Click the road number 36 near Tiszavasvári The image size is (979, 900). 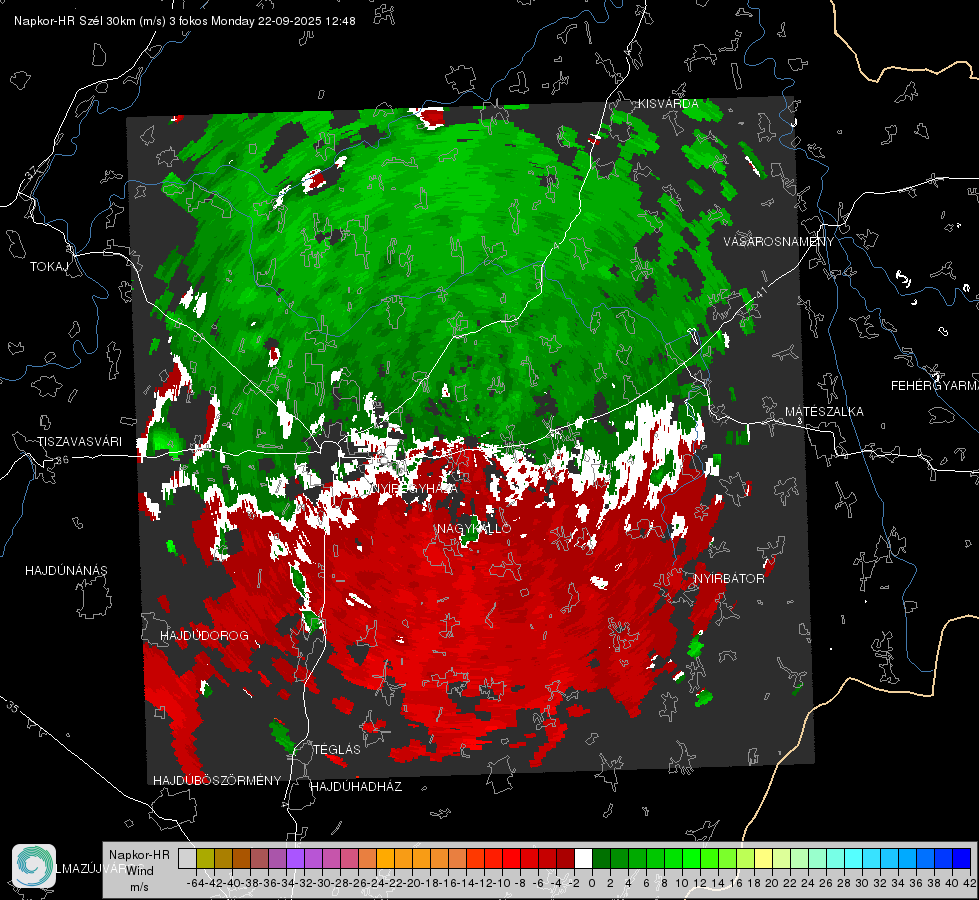62,460
